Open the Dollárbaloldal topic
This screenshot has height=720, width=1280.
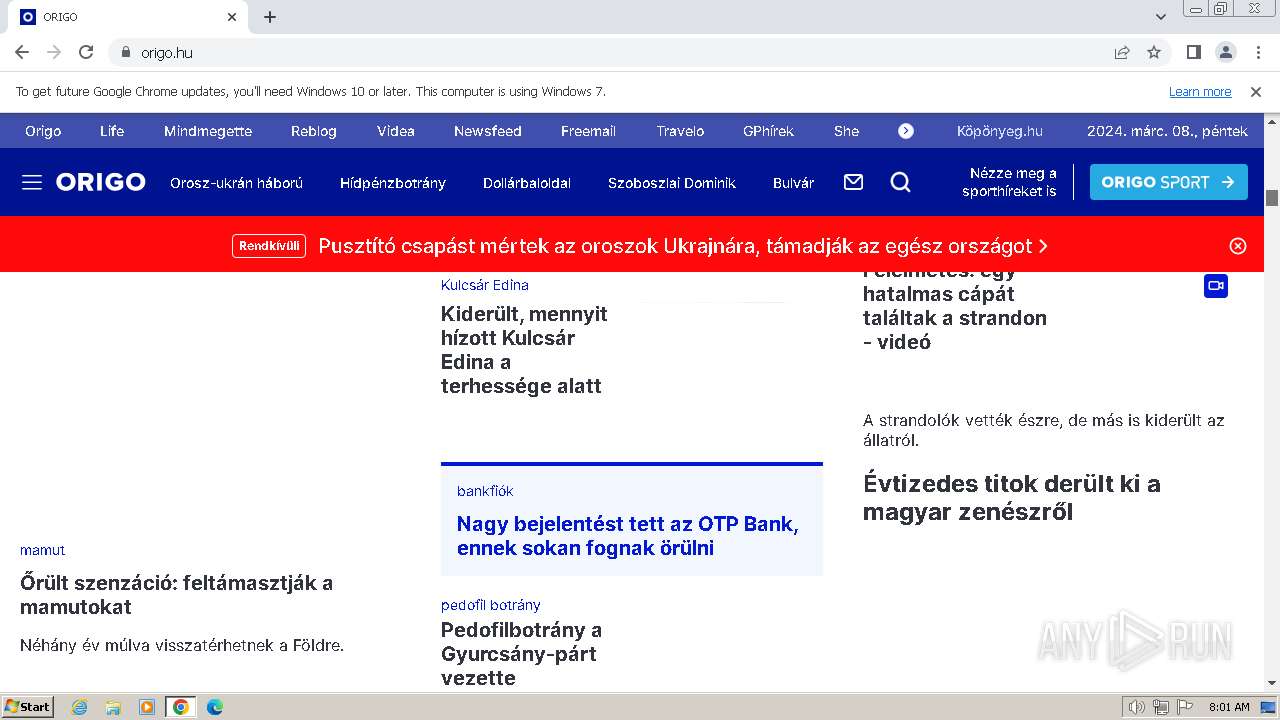[527, 183]
